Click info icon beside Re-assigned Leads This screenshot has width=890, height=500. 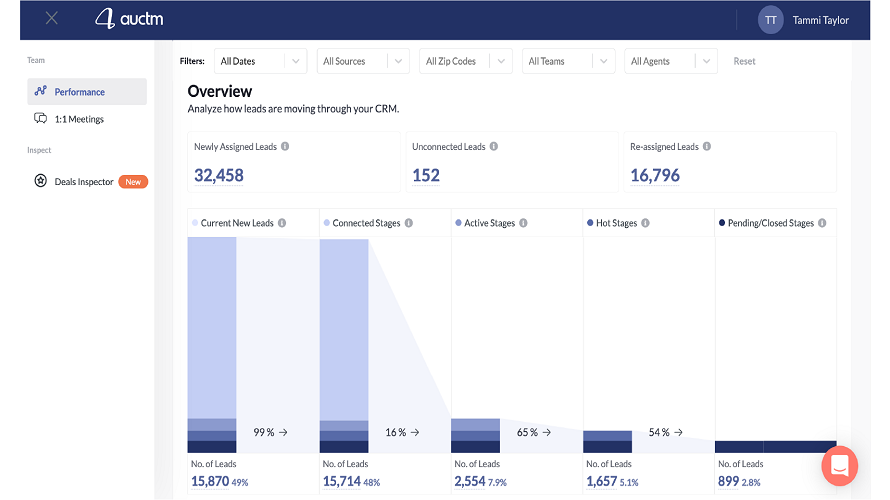(x=707, y=147)
